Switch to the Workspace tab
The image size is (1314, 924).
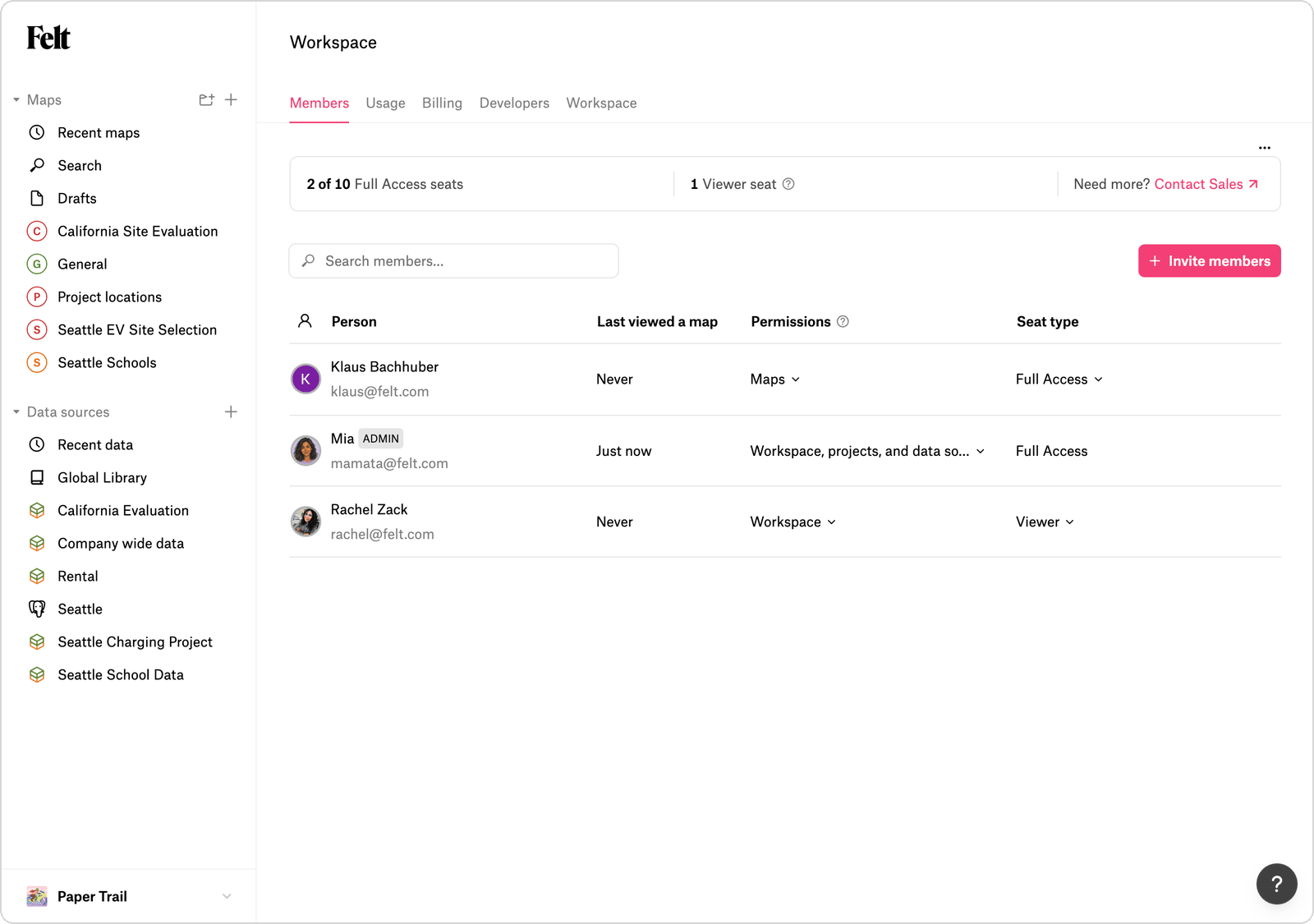tap(601, 103)
